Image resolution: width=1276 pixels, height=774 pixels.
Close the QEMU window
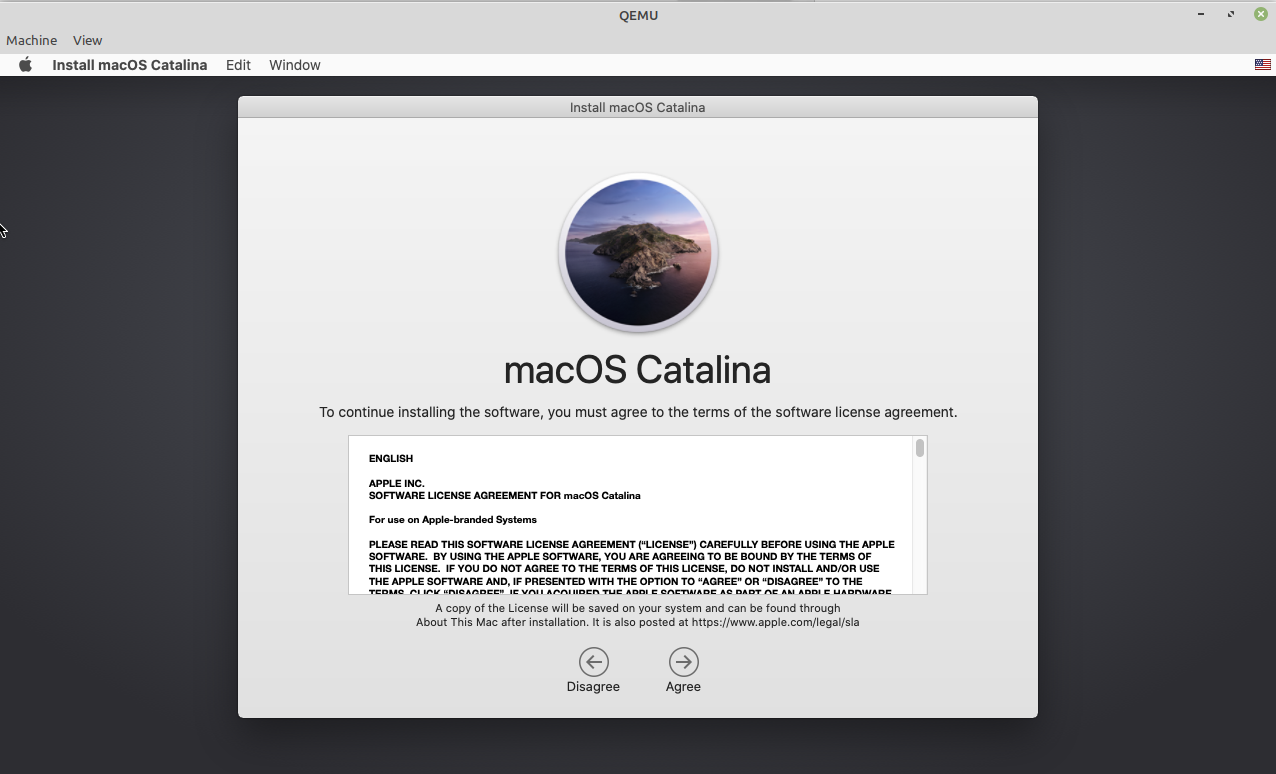(1261, 14)
